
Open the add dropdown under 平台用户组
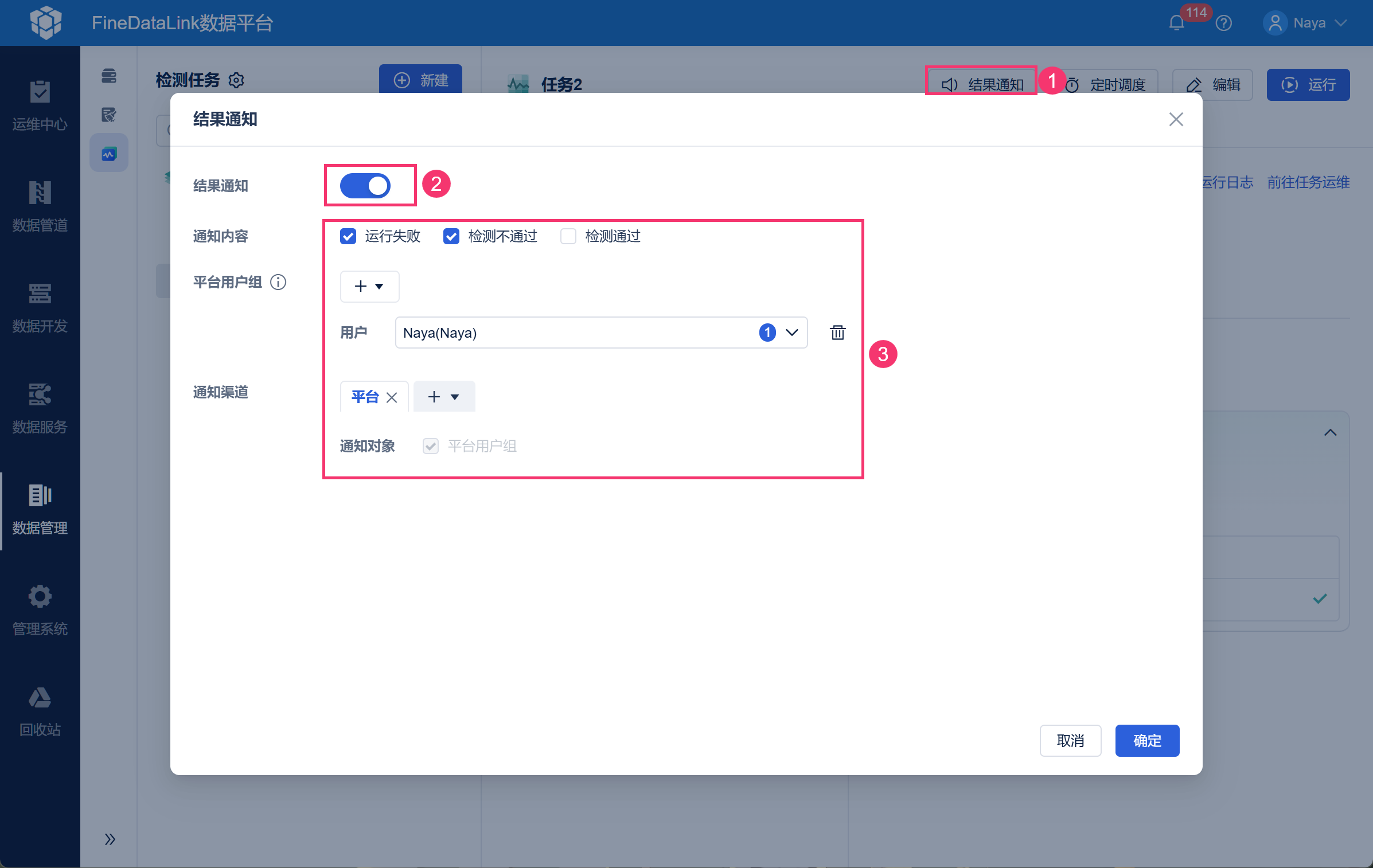pyautogui.click(x=369, y=286)
